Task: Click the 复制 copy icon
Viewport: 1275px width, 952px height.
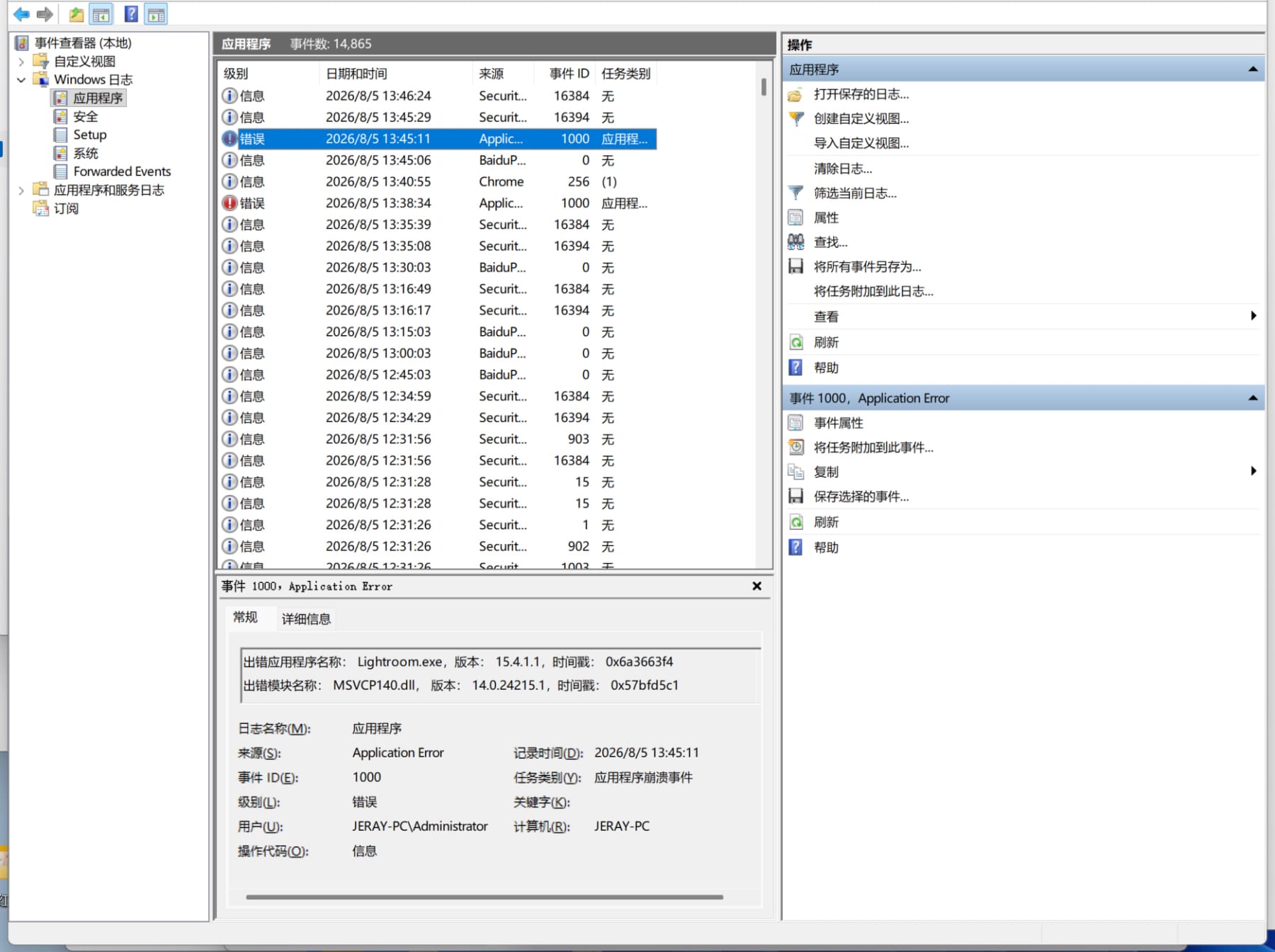Action: point(795,472)
